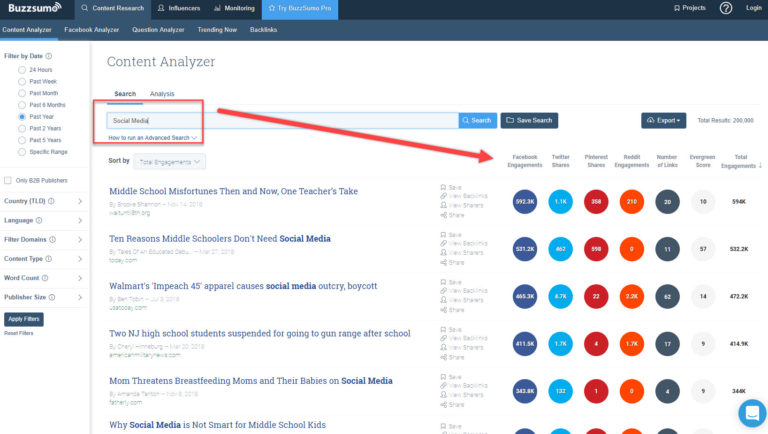Switch to the Analysis tab
The image size is (768, 434).
162,94
